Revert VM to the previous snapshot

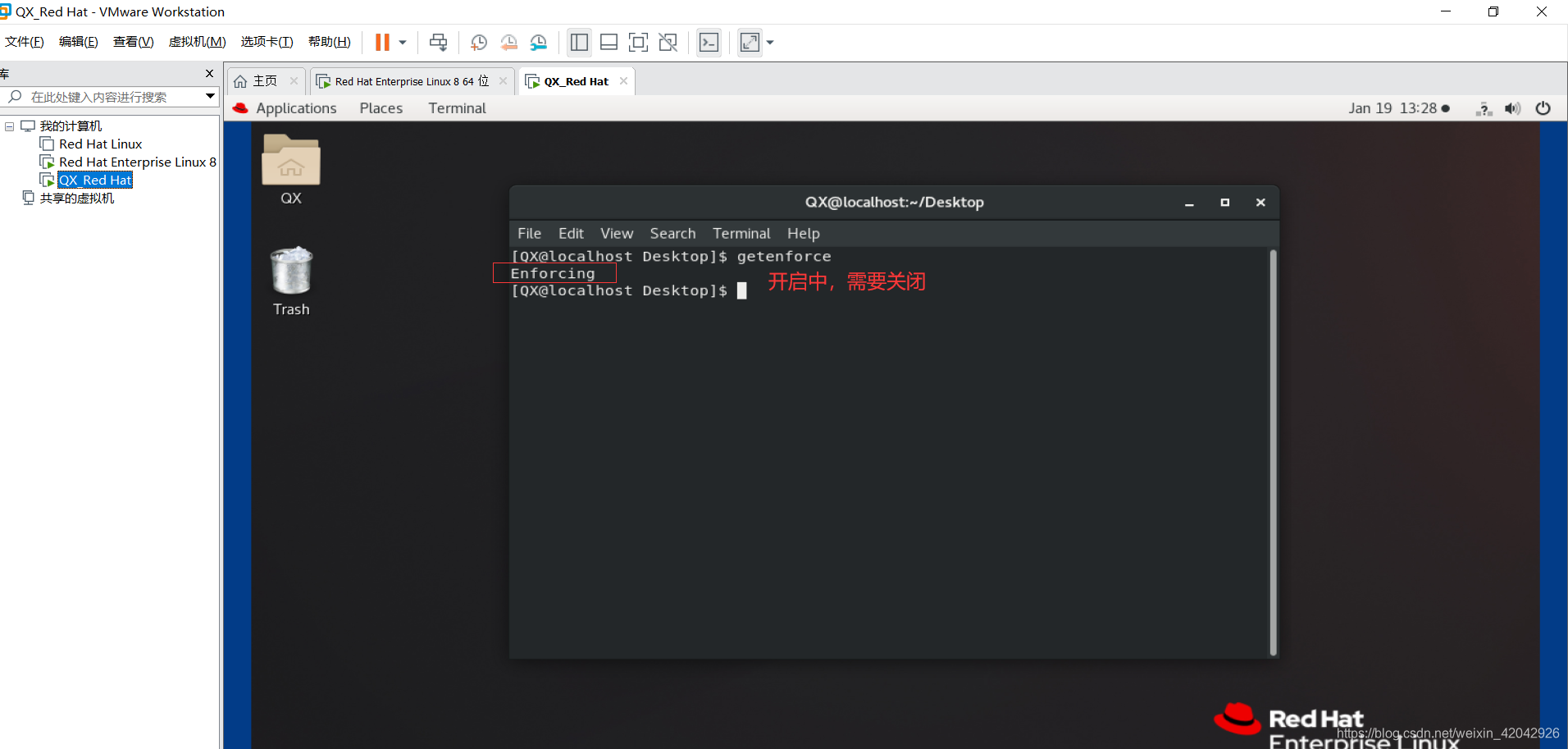[508, 42]
